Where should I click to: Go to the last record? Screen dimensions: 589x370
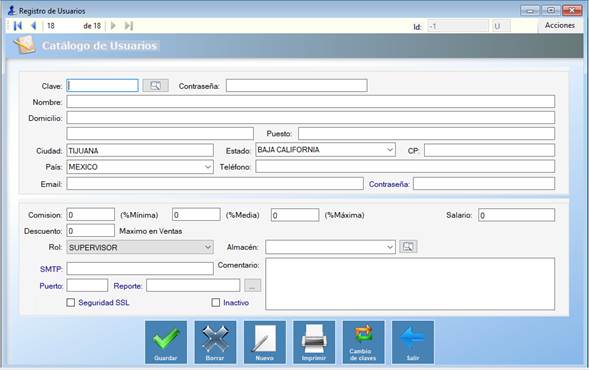128,26
